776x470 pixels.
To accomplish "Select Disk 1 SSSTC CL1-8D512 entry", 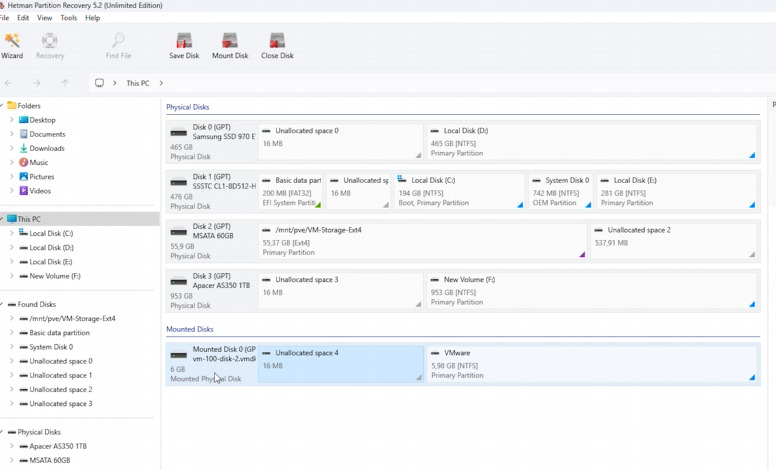I will coord(212,191).
